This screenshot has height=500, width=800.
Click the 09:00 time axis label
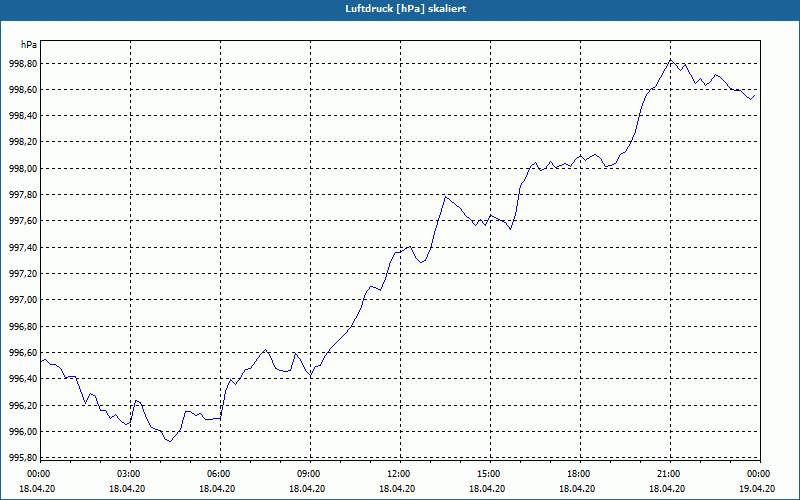click(x=310, y=474)
